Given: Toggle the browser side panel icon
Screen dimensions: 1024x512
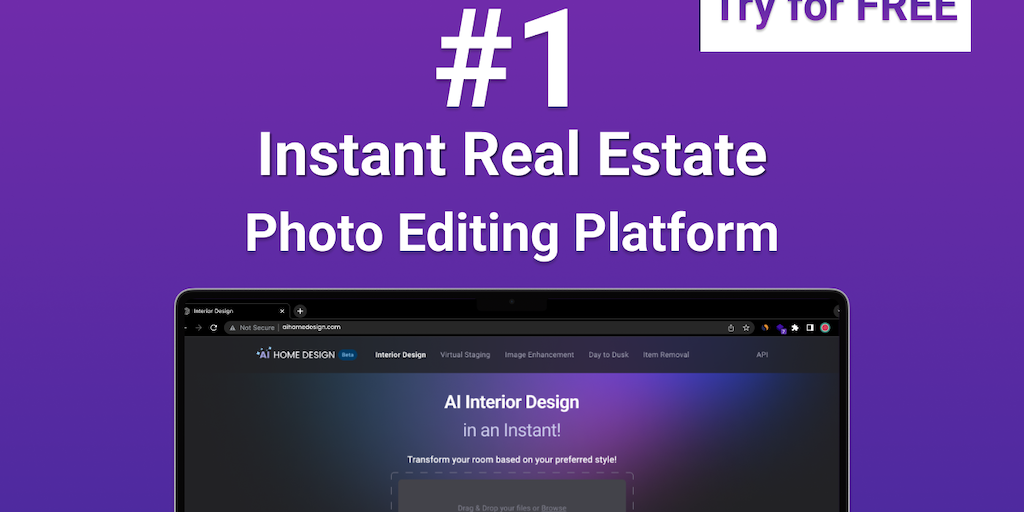Looking at the screenshot, I should coord(810,328).
